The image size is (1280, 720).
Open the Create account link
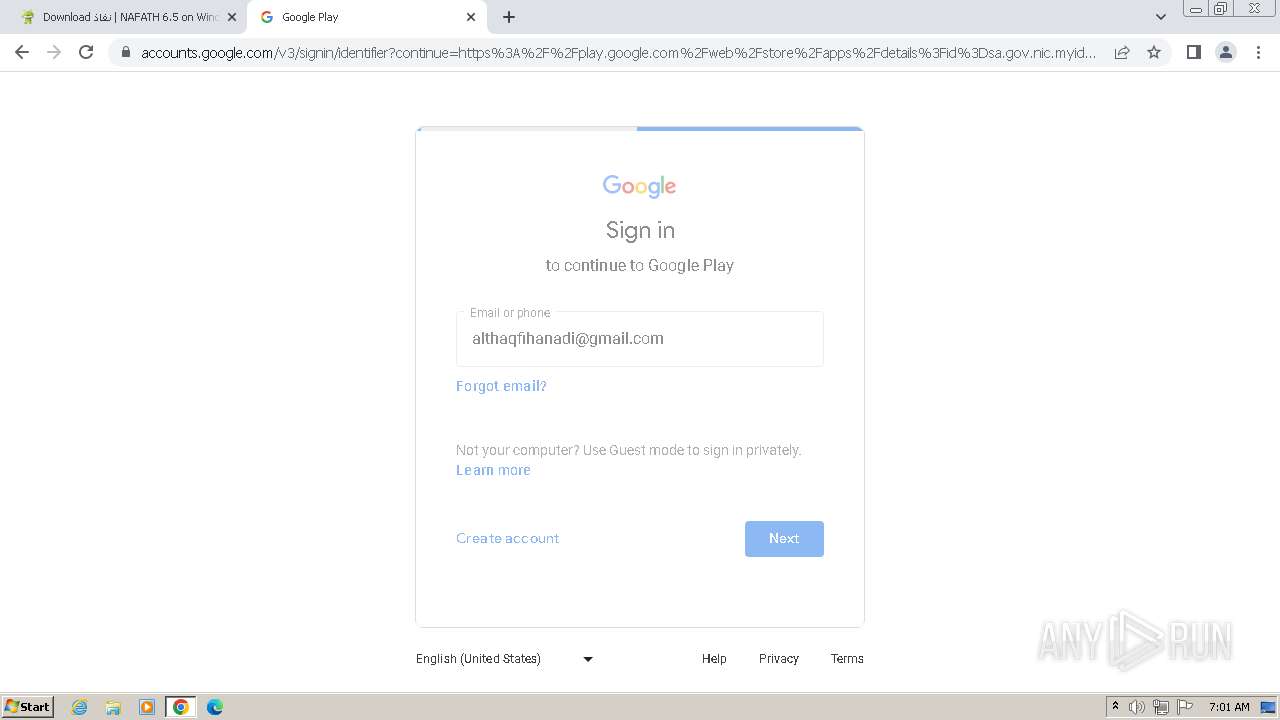point(507,538)
